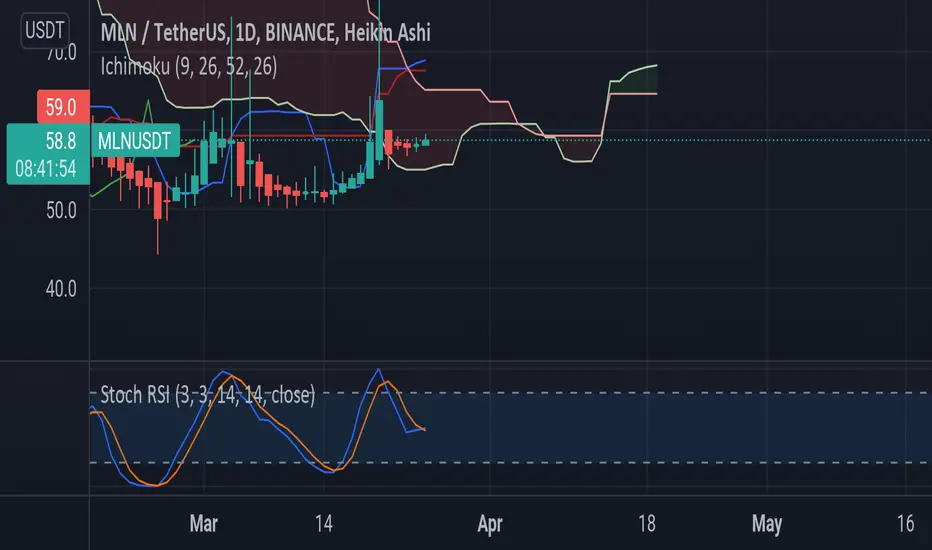Click the red 59.0 price label

pos(64,107)
